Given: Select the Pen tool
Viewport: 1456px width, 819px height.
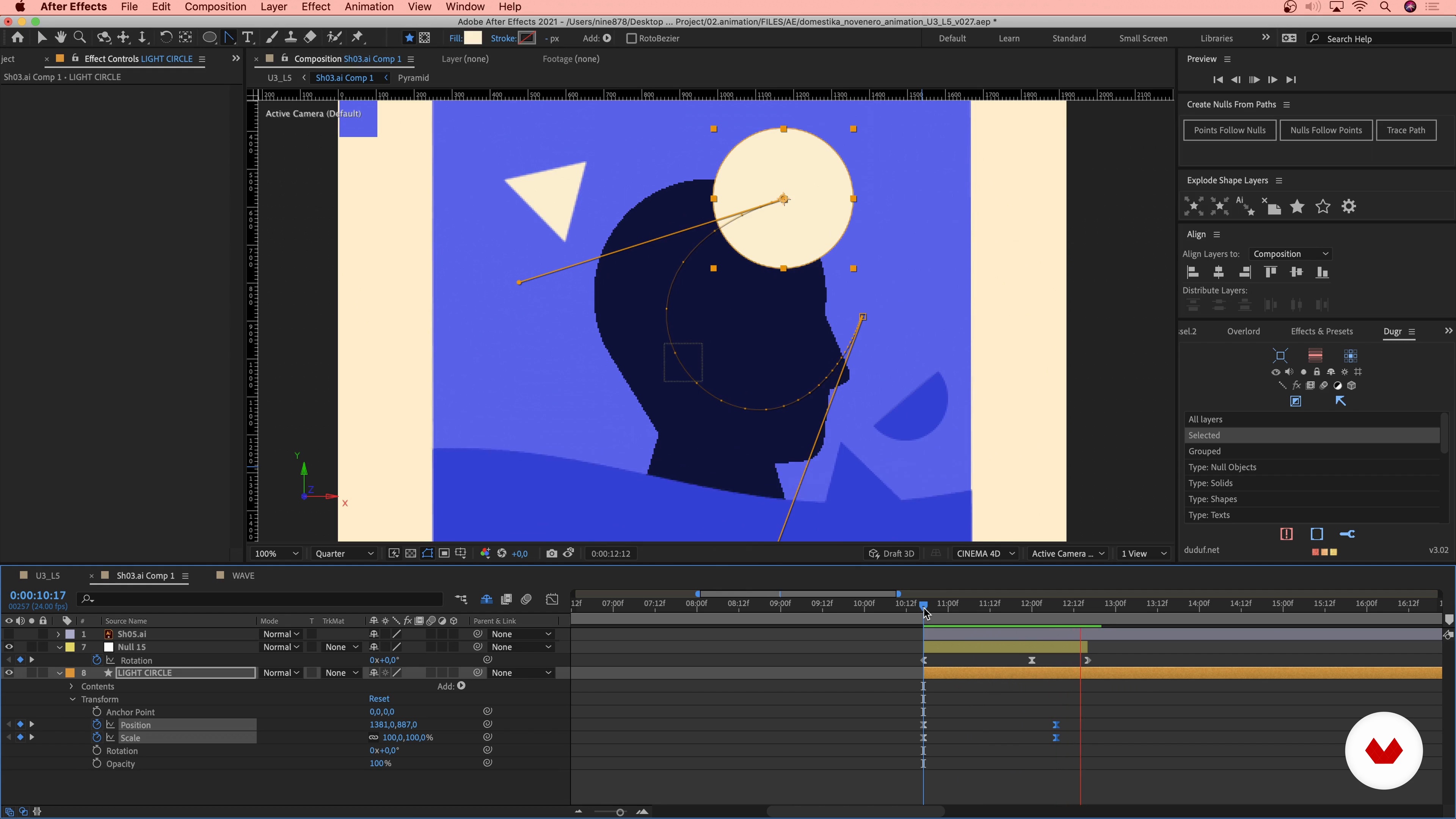Looking at the screenshot, I should coord(229,38).
